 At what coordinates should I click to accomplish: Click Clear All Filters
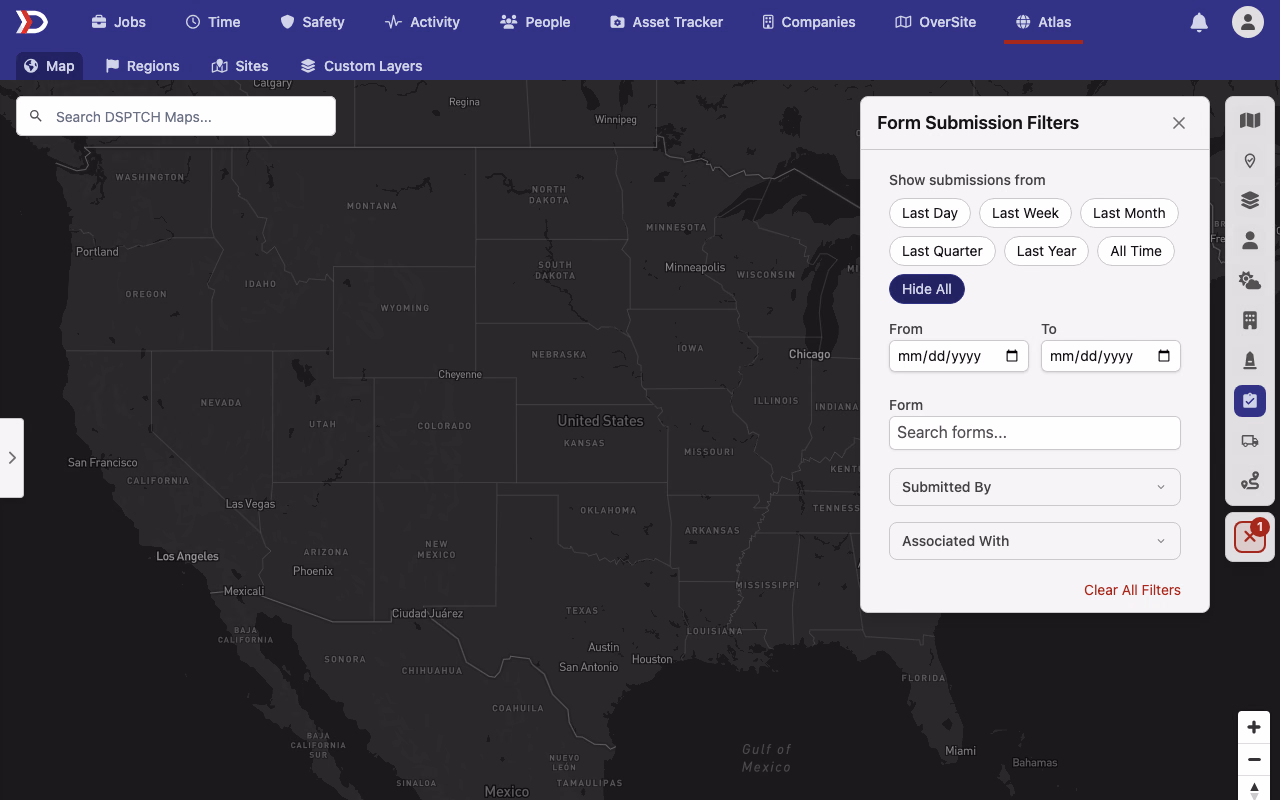(x=1132, y=590)
